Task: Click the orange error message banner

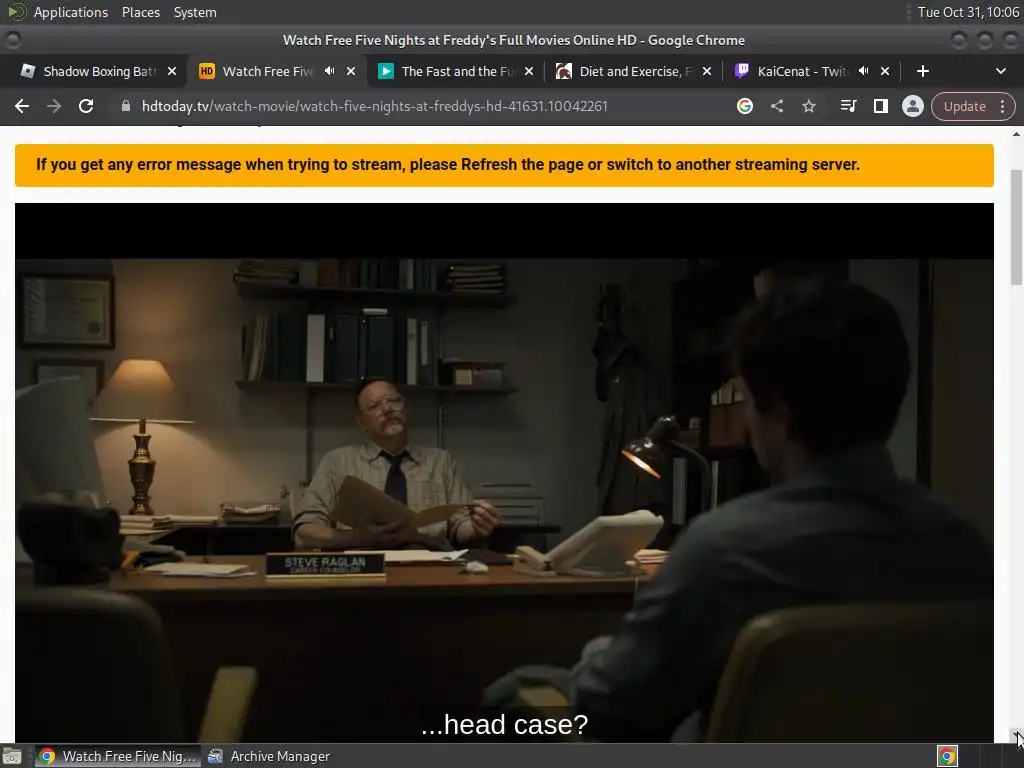Action: 504,165
